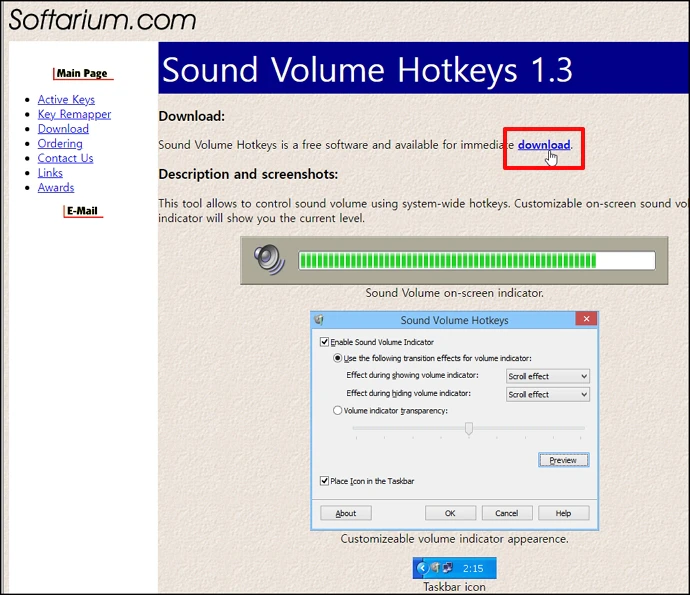Click the Main Page button
The image size is (690, 595).
tap(83, 73)
